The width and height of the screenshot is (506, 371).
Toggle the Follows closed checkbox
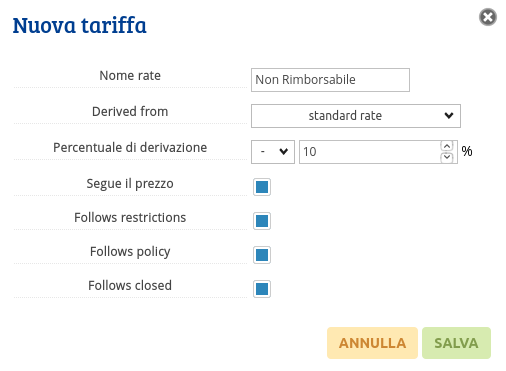(x=262, y=289)
